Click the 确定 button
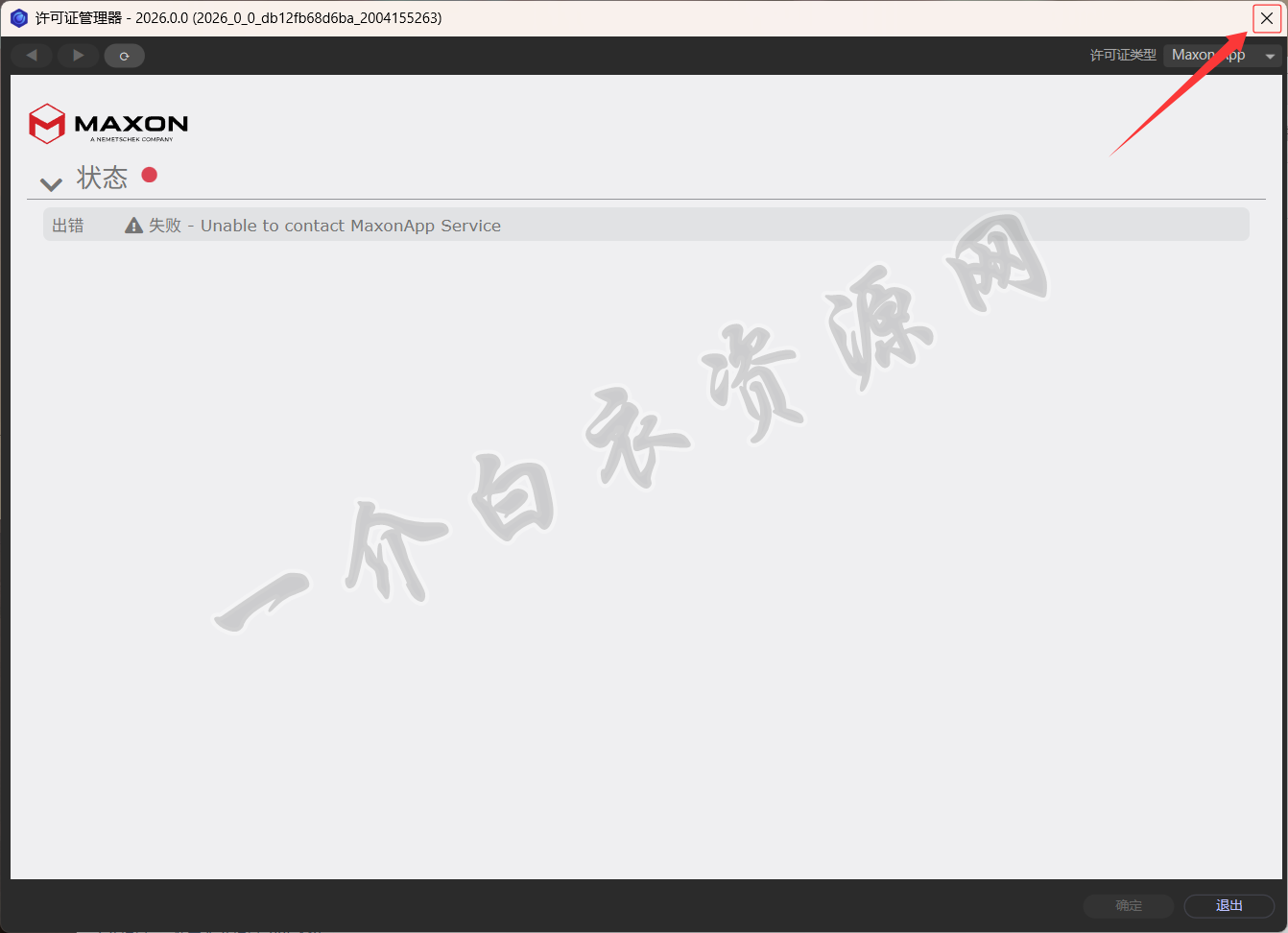 [1129, 905]
